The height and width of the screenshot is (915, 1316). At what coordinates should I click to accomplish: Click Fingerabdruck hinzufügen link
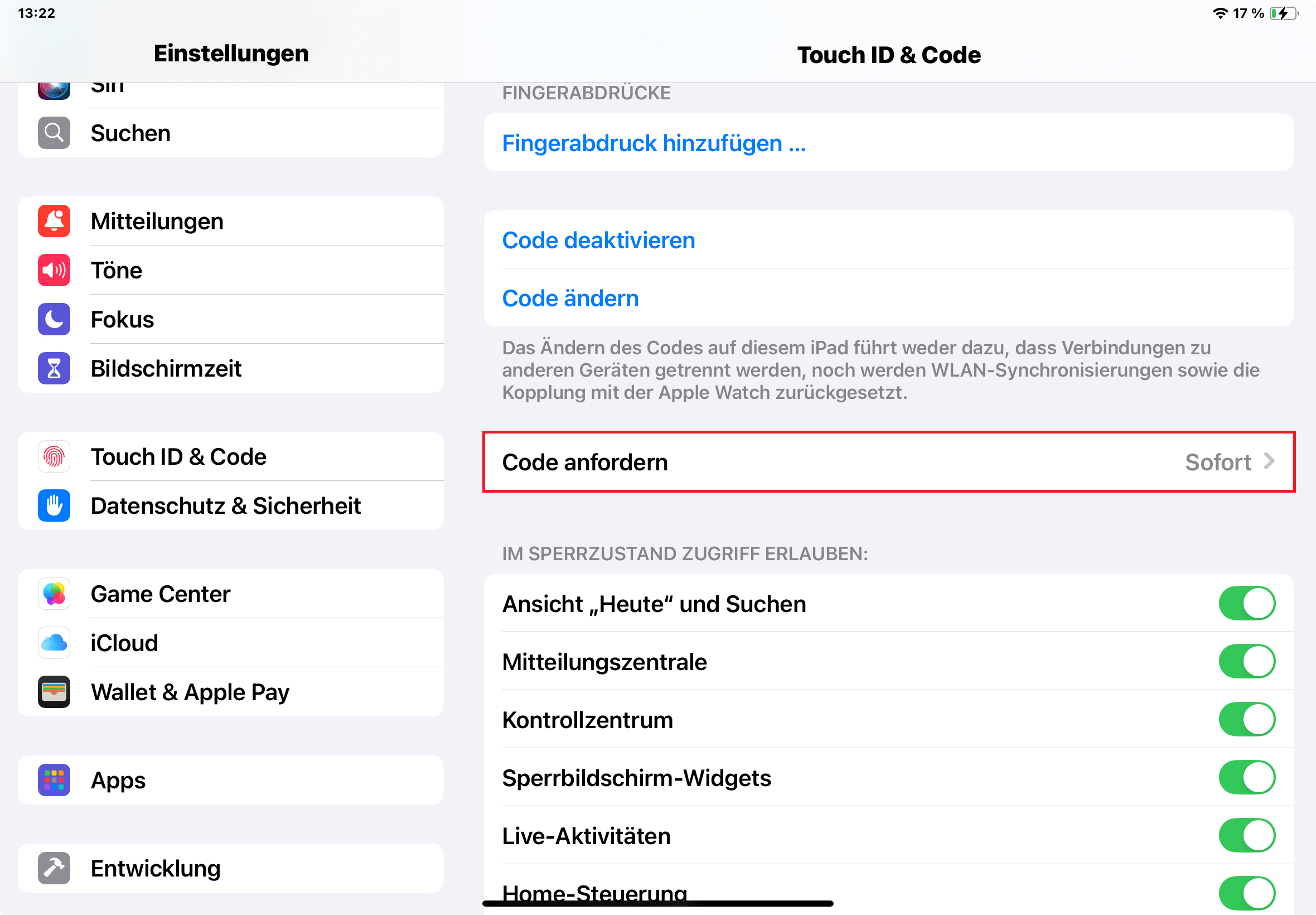[x=654, y=143]
